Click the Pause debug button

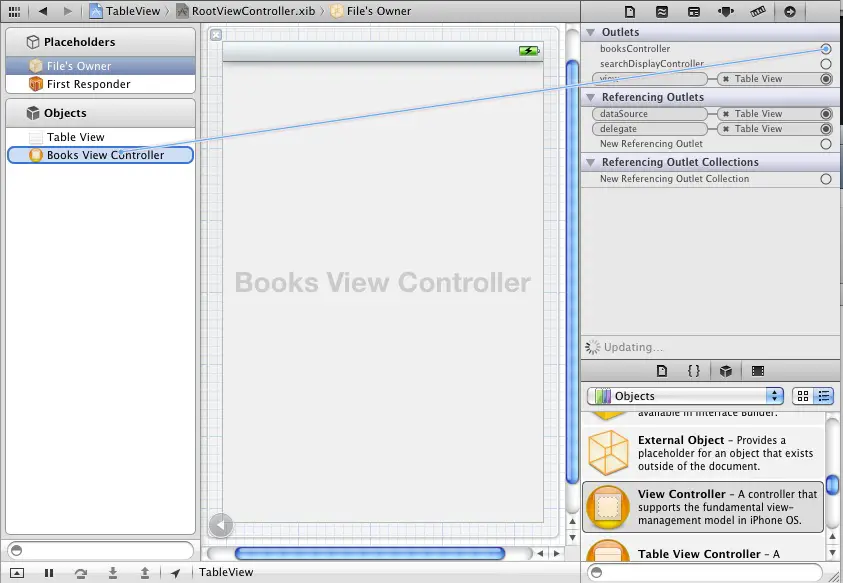click(x=48, y=572)
